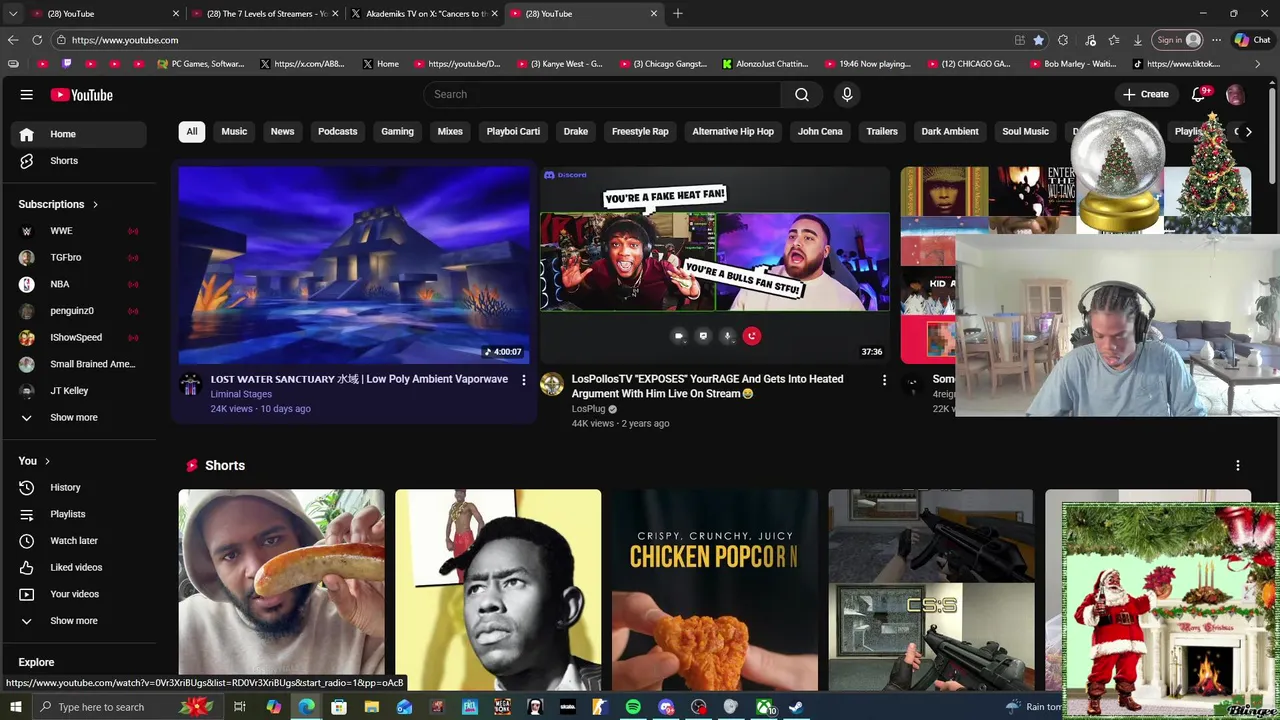Open Lost Water Sanctuary video thumbnail
The width and height of the screenshot is (1280, 720).
[354, 264]
